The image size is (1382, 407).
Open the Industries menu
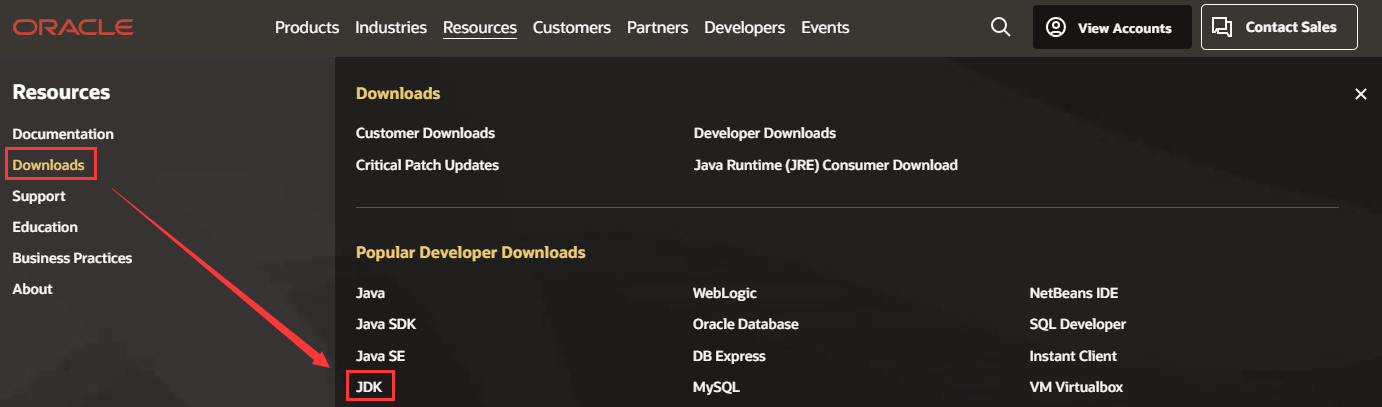(391, 28)
